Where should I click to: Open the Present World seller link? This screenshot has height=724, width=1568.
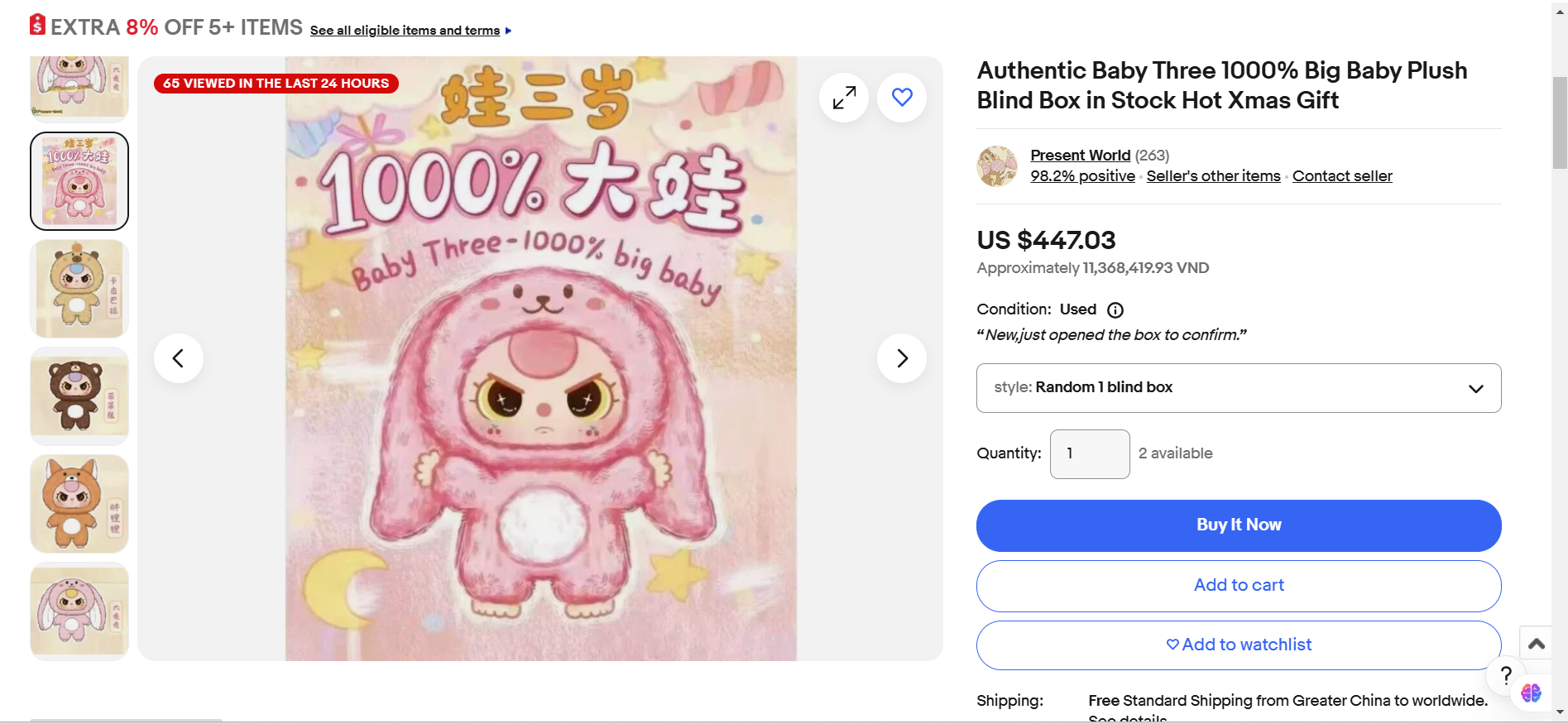tap(1080, 156)
